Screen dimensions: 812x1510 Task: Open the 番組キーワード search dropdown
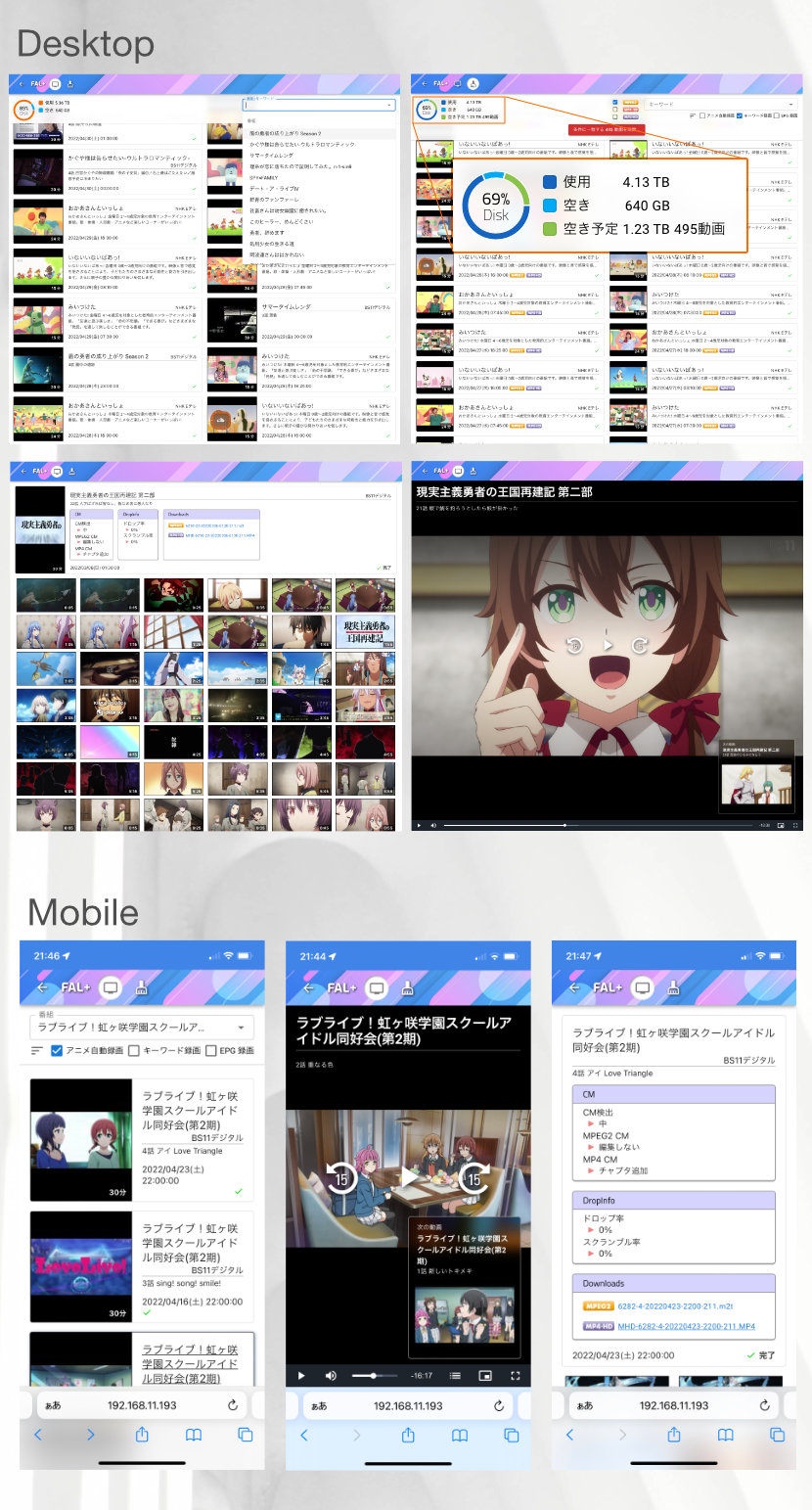388,104
